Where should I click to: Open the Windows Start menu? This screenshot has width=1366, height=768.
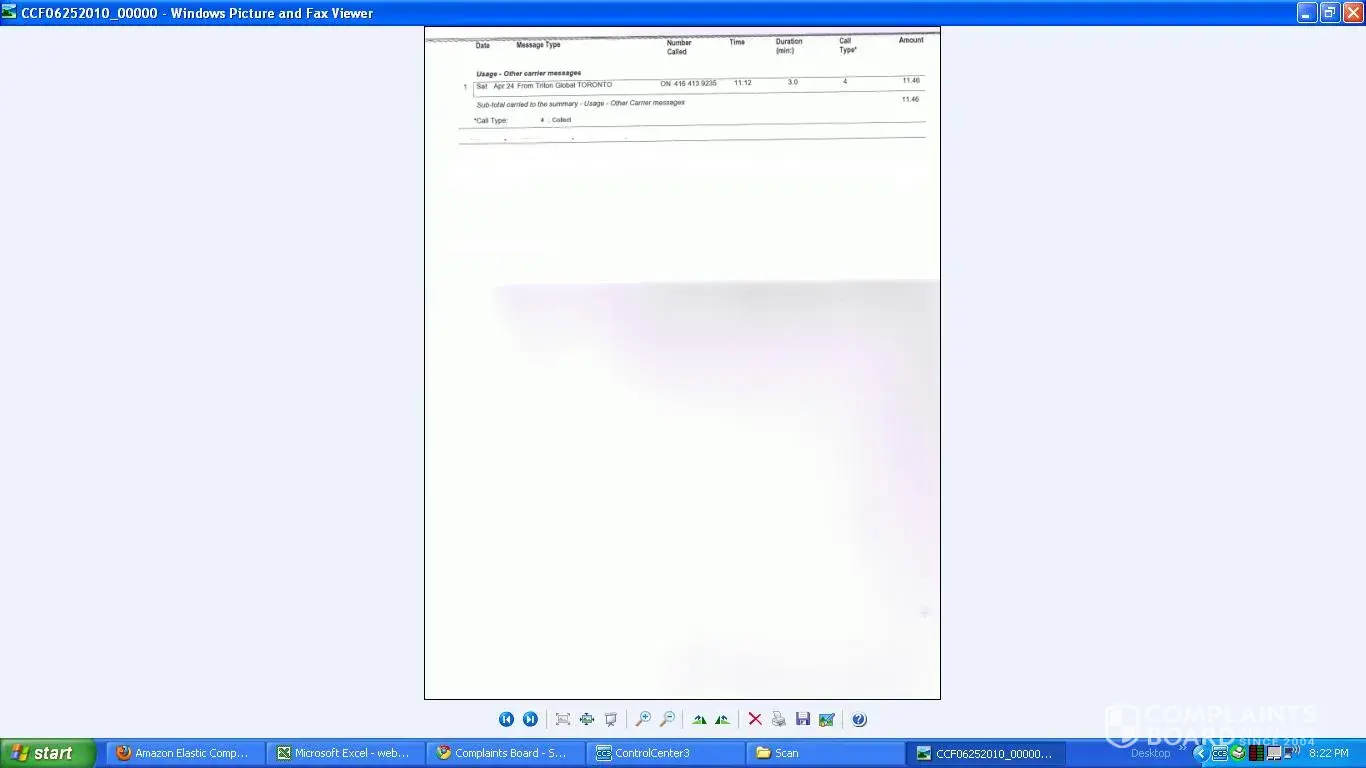coord(48,753)
